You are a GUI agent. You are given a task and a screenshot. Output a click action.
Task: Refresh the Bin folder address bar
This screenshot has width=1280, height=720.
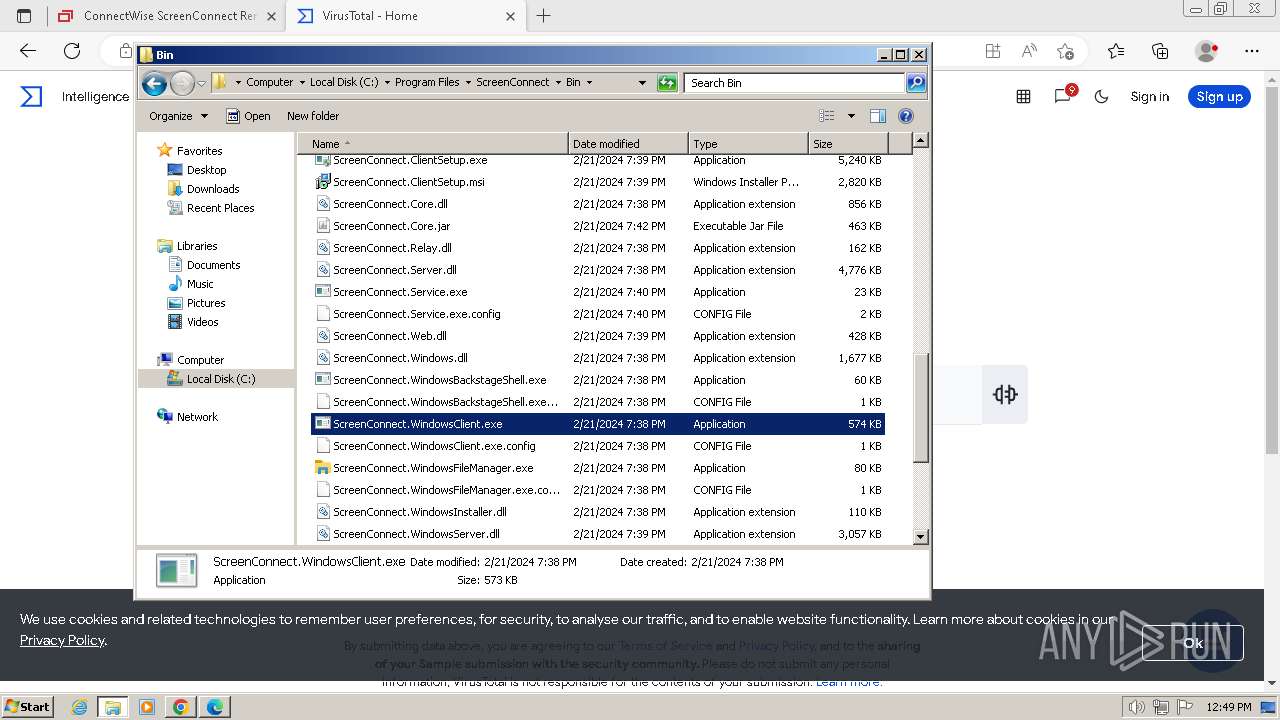coord(667,83)
